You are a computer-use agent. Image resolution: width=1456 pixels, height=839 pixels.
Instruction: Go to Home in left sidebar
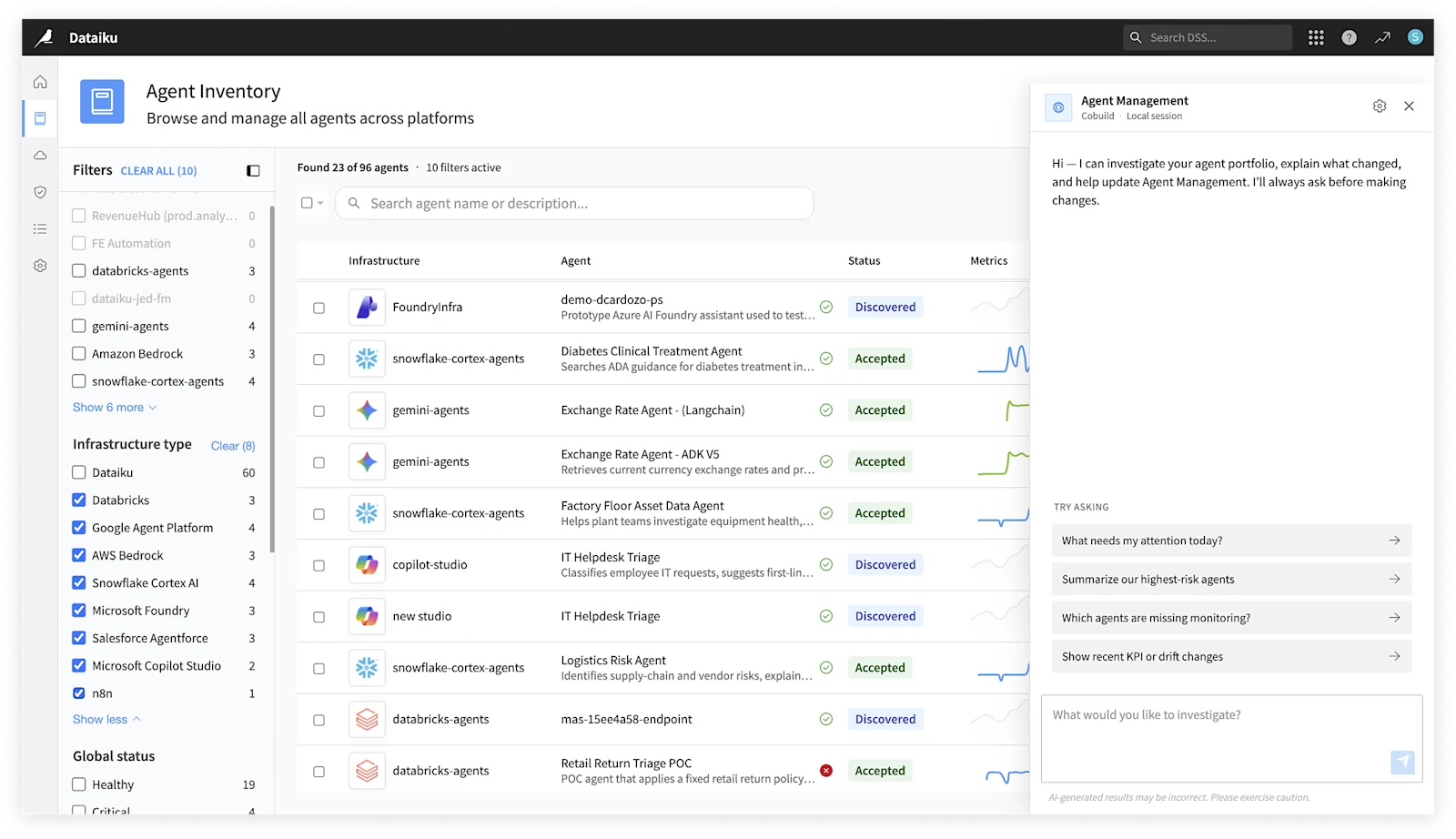point(40,82)
